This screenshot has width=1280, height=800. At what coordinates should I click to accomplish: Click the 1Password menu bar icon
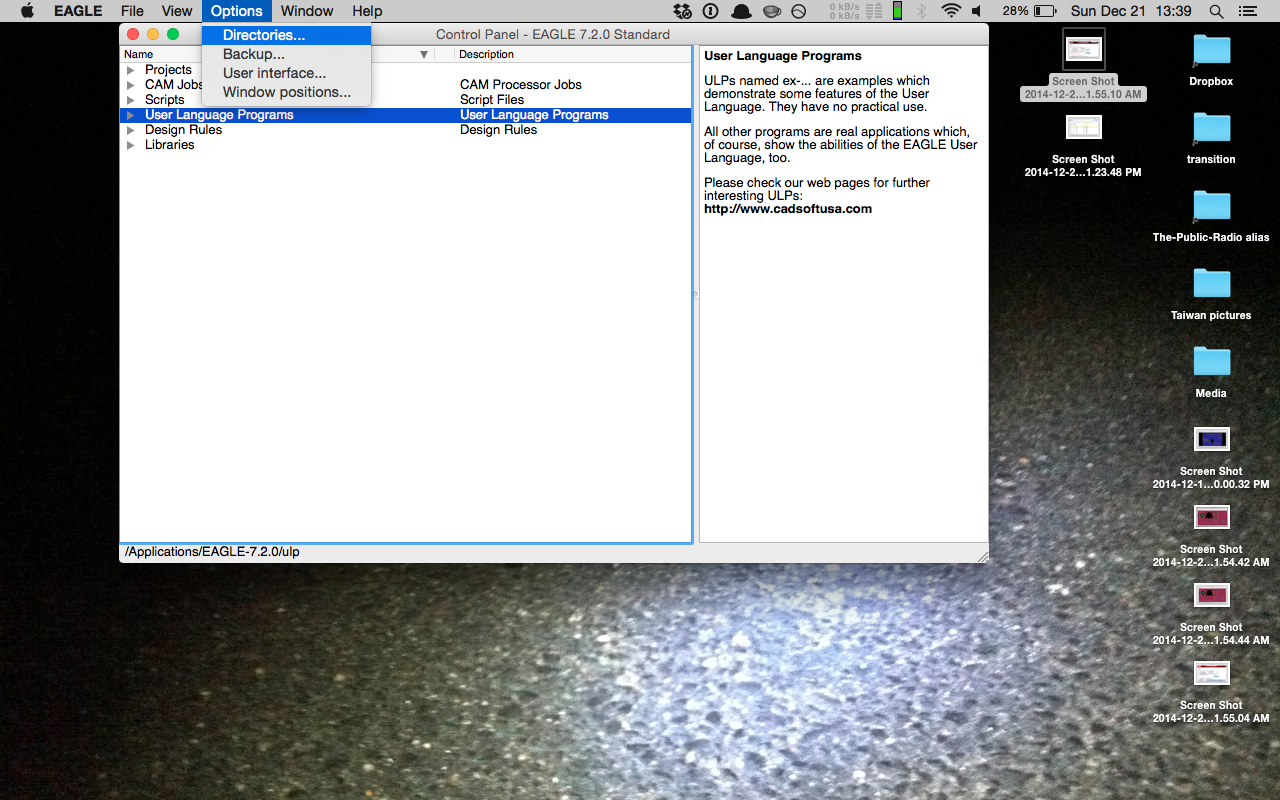pyautogui.click(x=711, y=11)
